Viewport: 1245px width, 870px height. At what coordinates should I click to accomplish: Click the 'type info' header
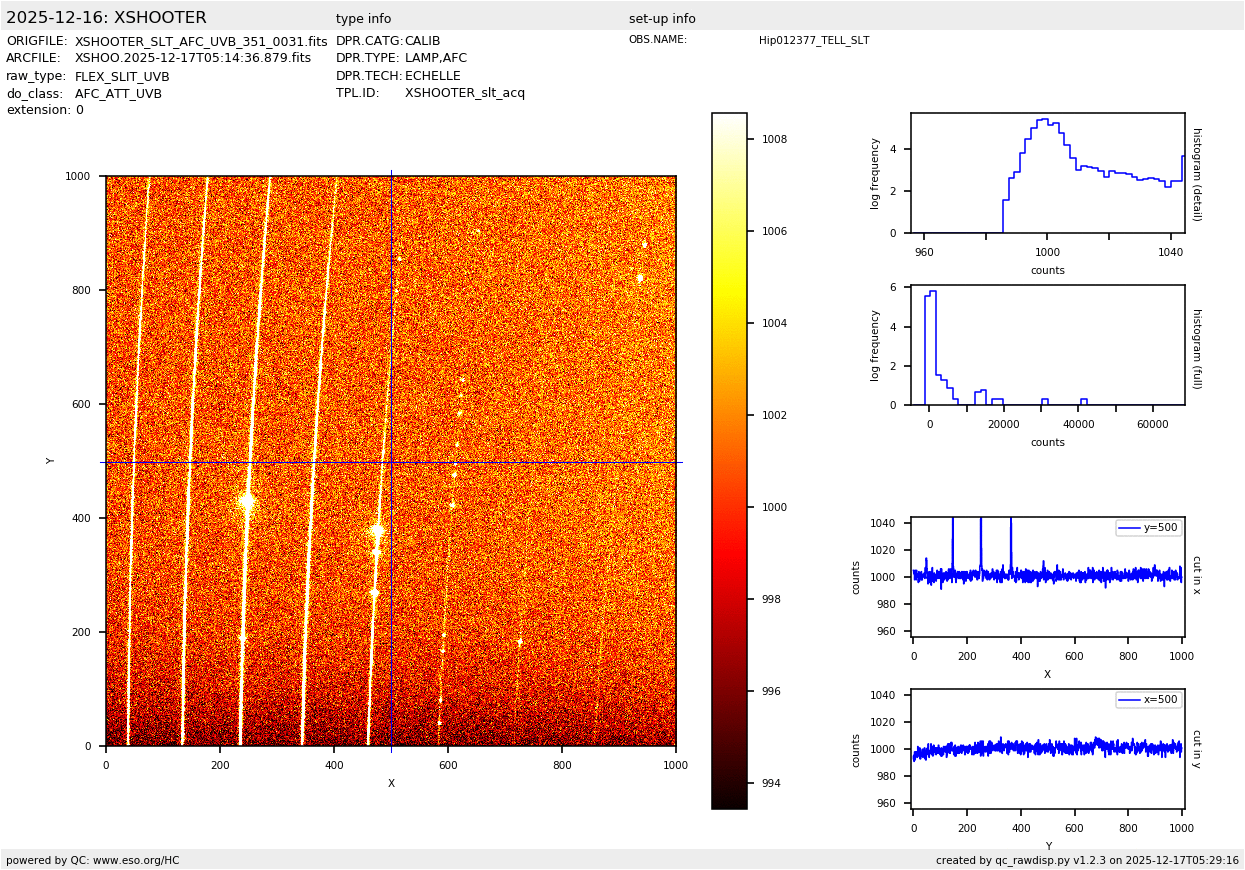click(x=363, y=19)
